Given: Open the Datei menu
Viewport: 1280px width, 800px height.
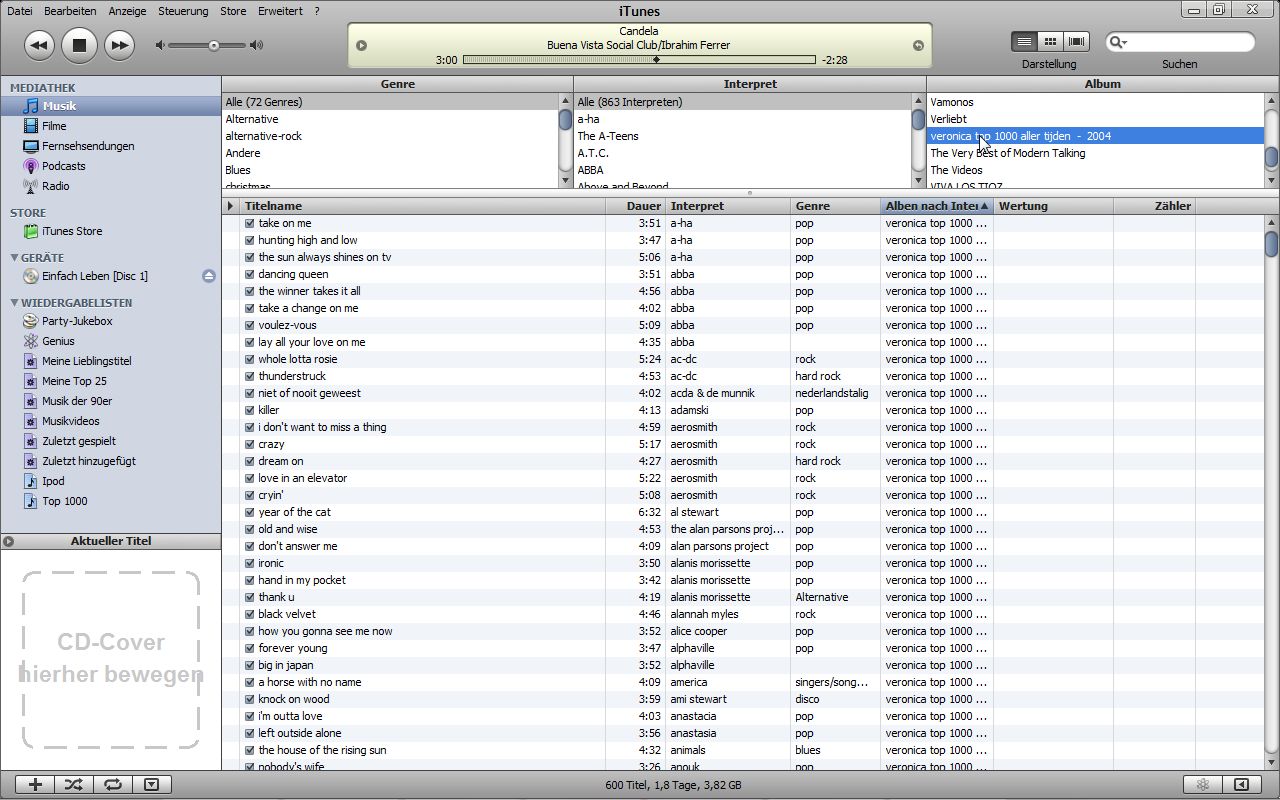Looking at the screenshot, I should pyautogui.click(x=19, y=11).
